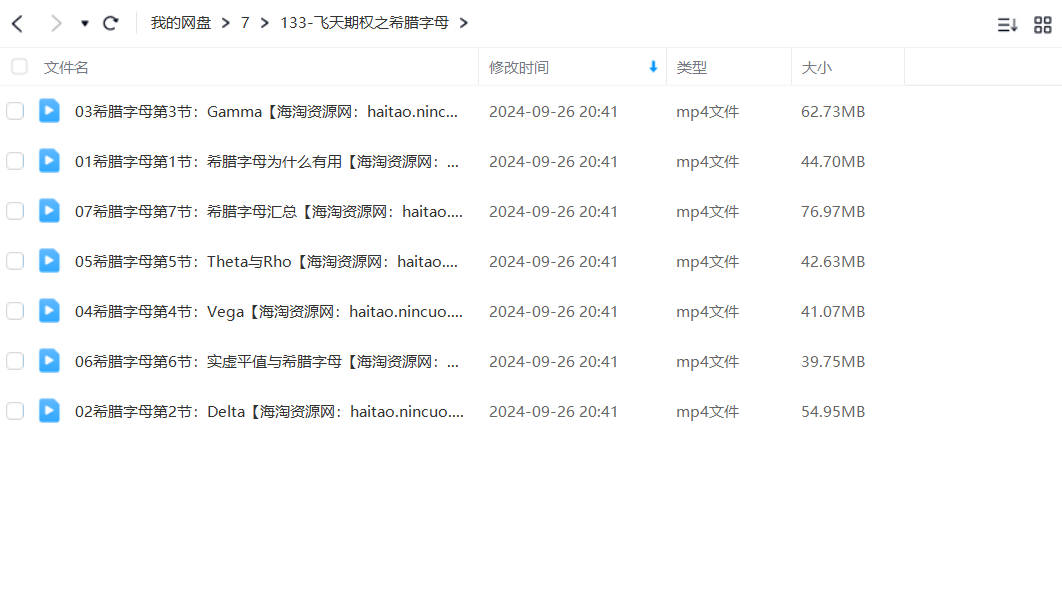The height and width of the screenshot is (599, 1062).
Task: Click mp4文件 type in 02 Delta row
Action: [x=707, y=412]
